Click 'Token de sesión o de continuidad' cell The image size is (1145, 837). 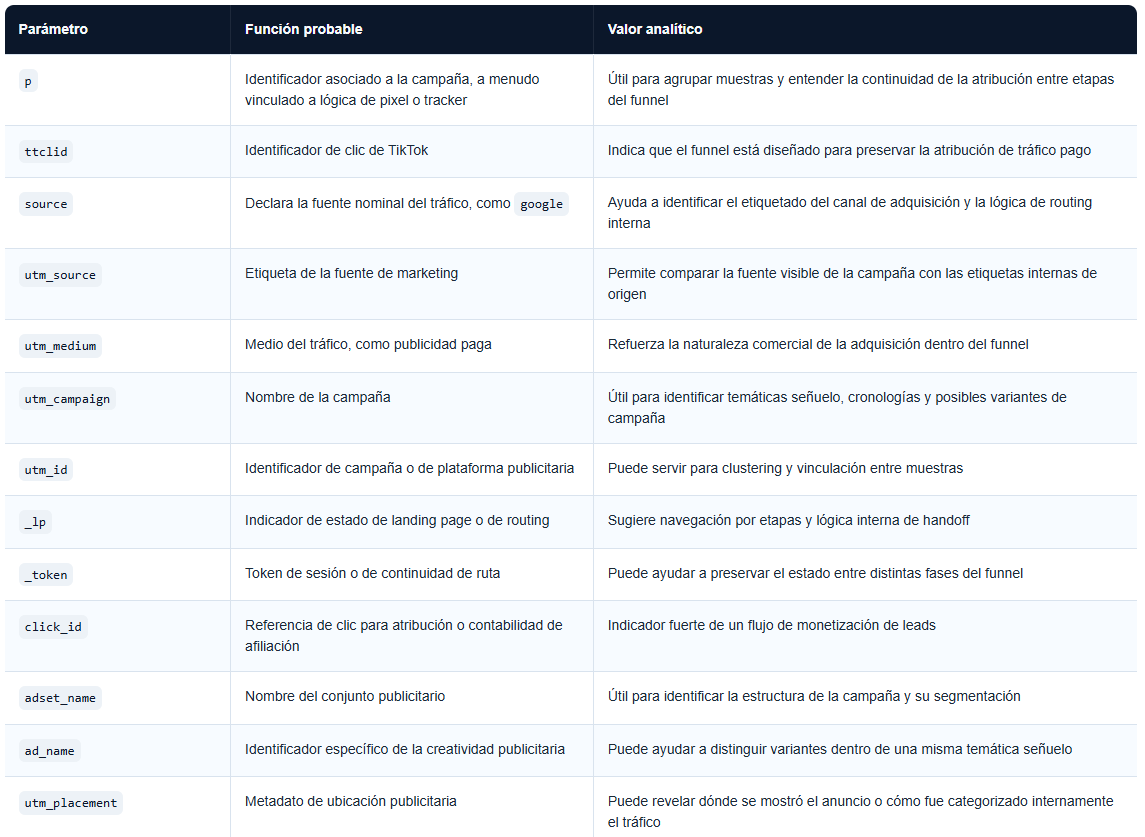click(x=372, y=574)
